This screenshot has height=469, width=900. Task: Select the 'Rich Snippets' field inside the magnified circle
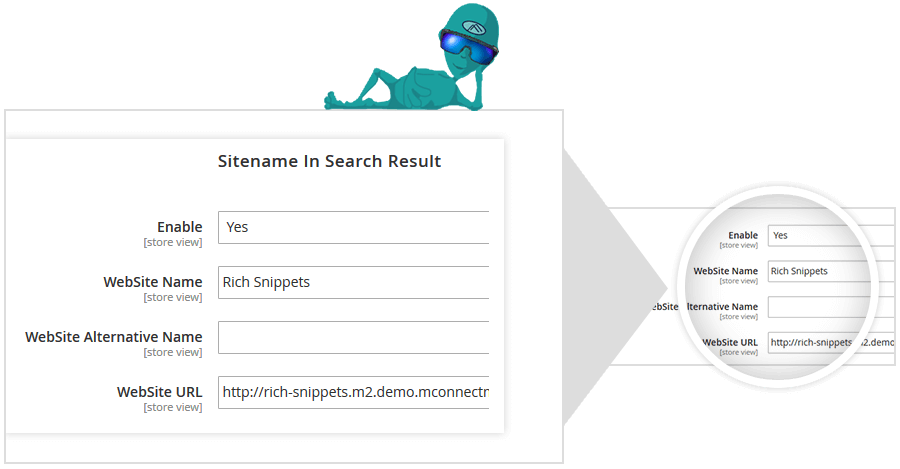click(831, 271)
